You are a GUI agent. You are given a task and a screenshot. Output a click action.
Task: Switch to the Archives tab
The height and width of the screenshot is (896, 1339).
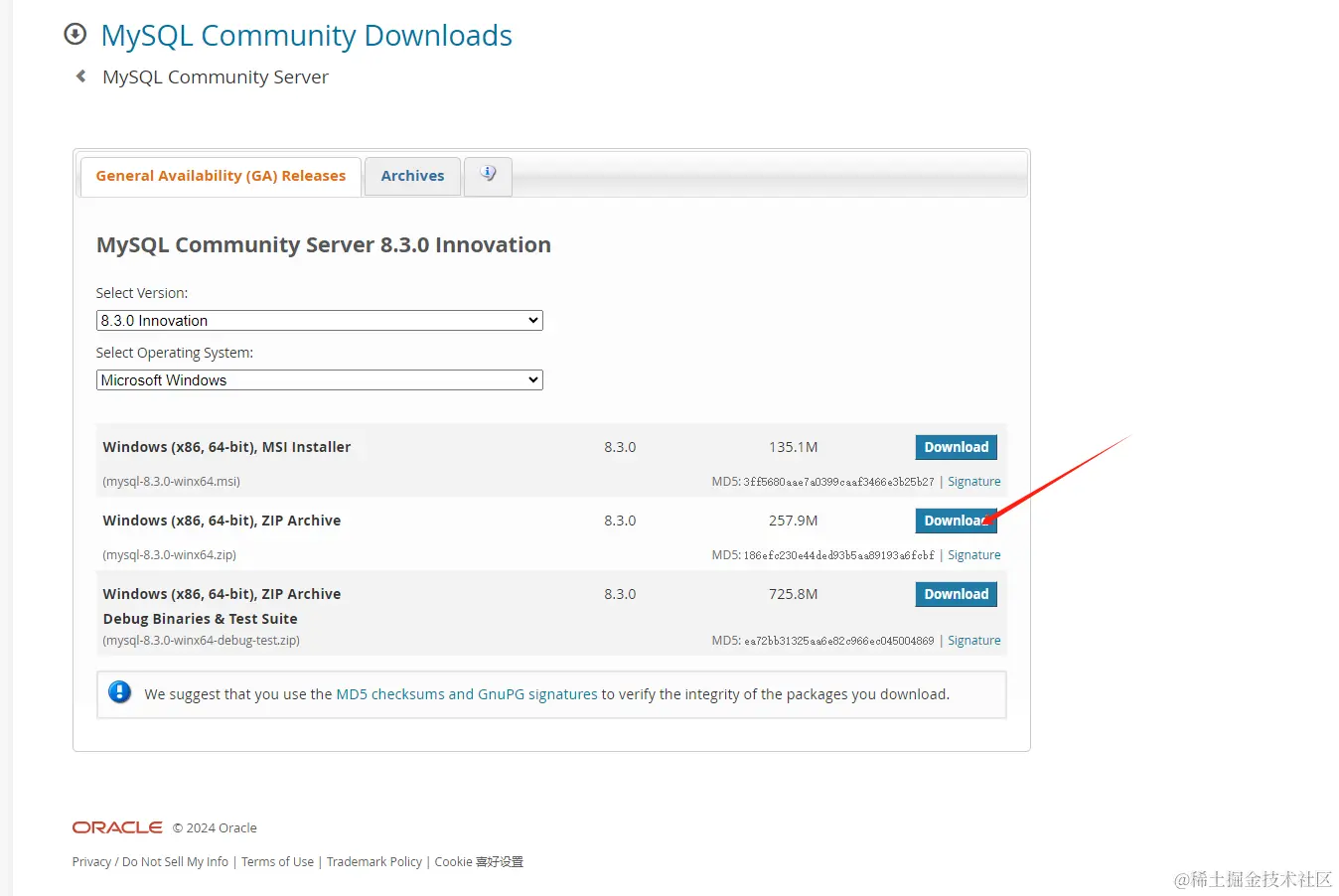pyautogui.click(x=412, y=176)
